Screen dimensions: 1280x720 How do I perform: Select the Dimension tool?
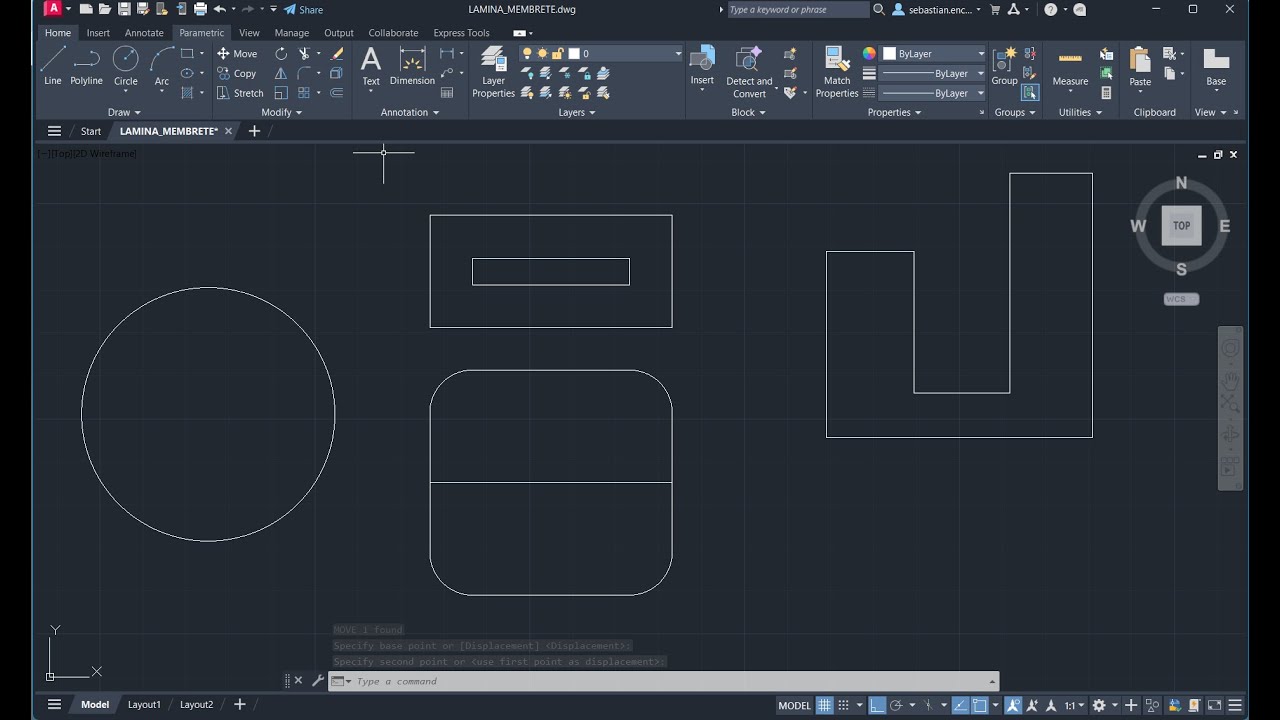pyautogui.click(x=412, y=66)
